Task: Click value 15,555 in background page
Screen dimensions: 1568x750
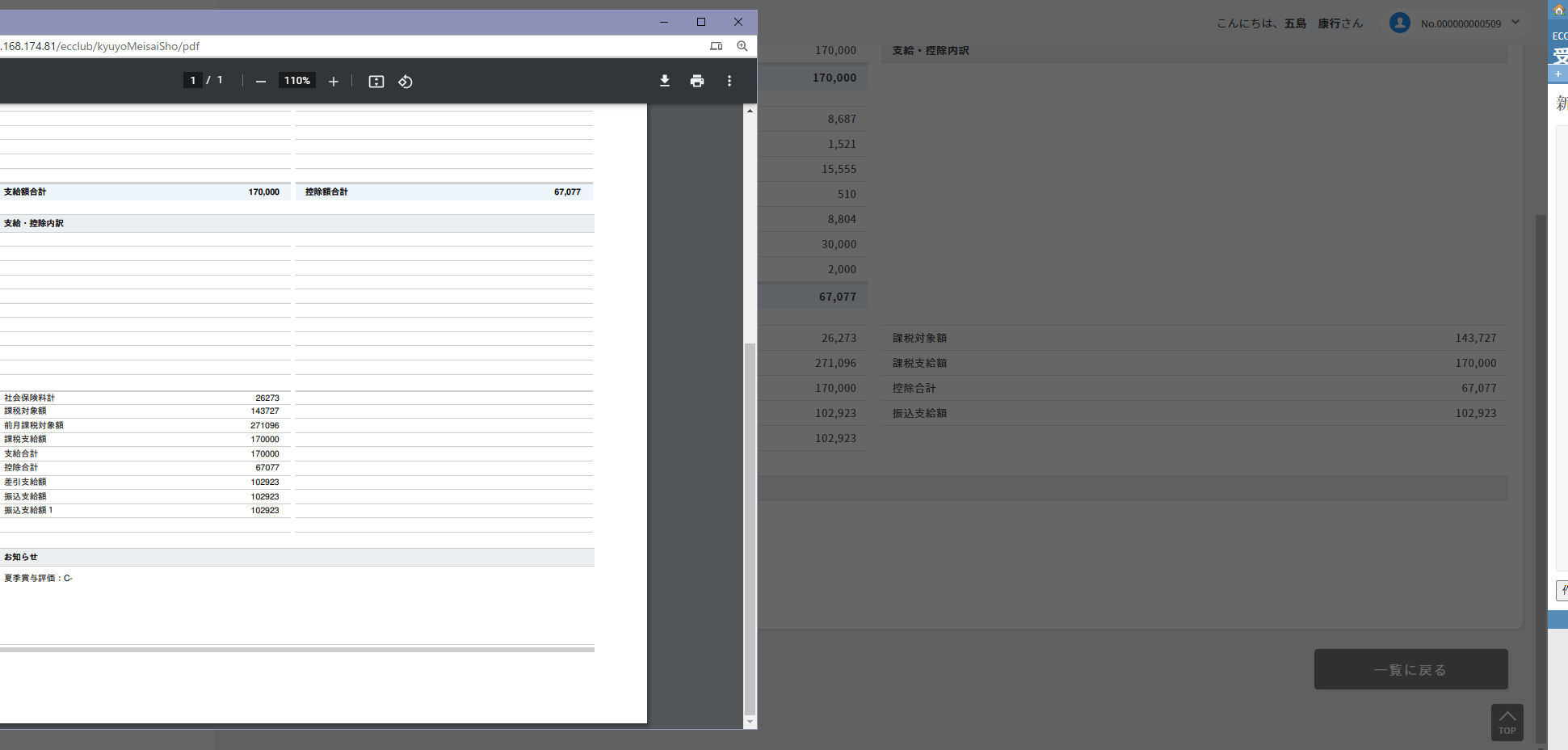Action: click(839, 169)
